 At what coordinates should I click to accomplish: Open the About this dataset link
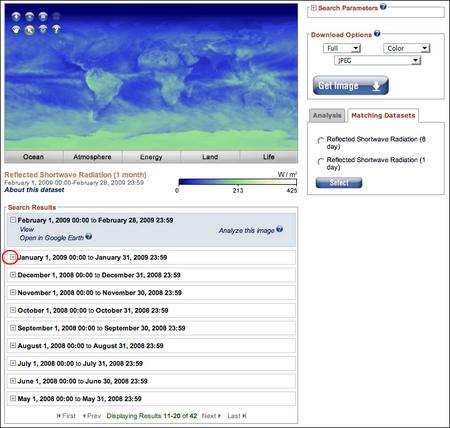coord(34,190)
